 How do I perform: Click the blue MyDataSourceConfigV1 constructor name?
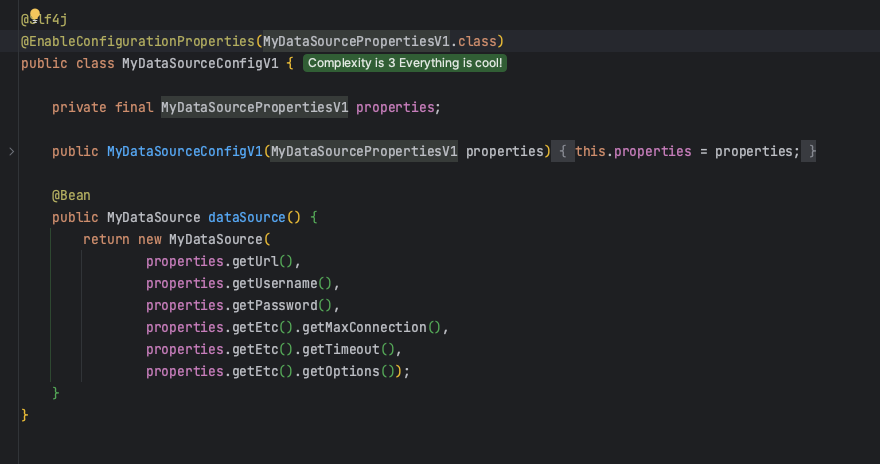185,151
